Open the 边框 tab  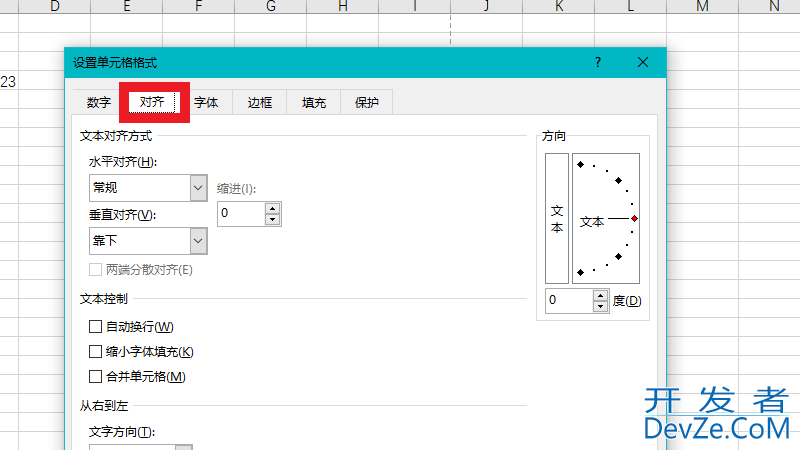(x=260, y=103)
